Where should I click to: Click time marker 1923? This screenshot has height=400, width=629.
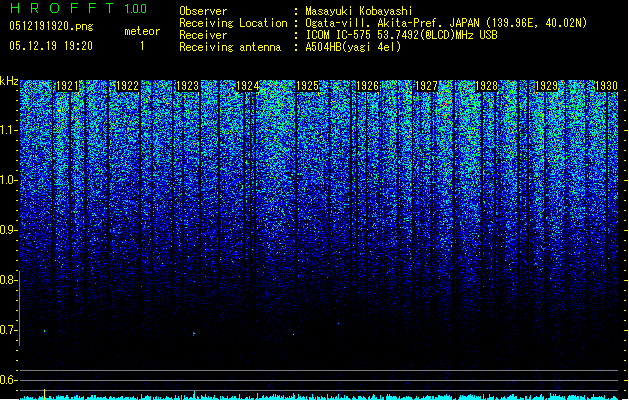[187, 86]
